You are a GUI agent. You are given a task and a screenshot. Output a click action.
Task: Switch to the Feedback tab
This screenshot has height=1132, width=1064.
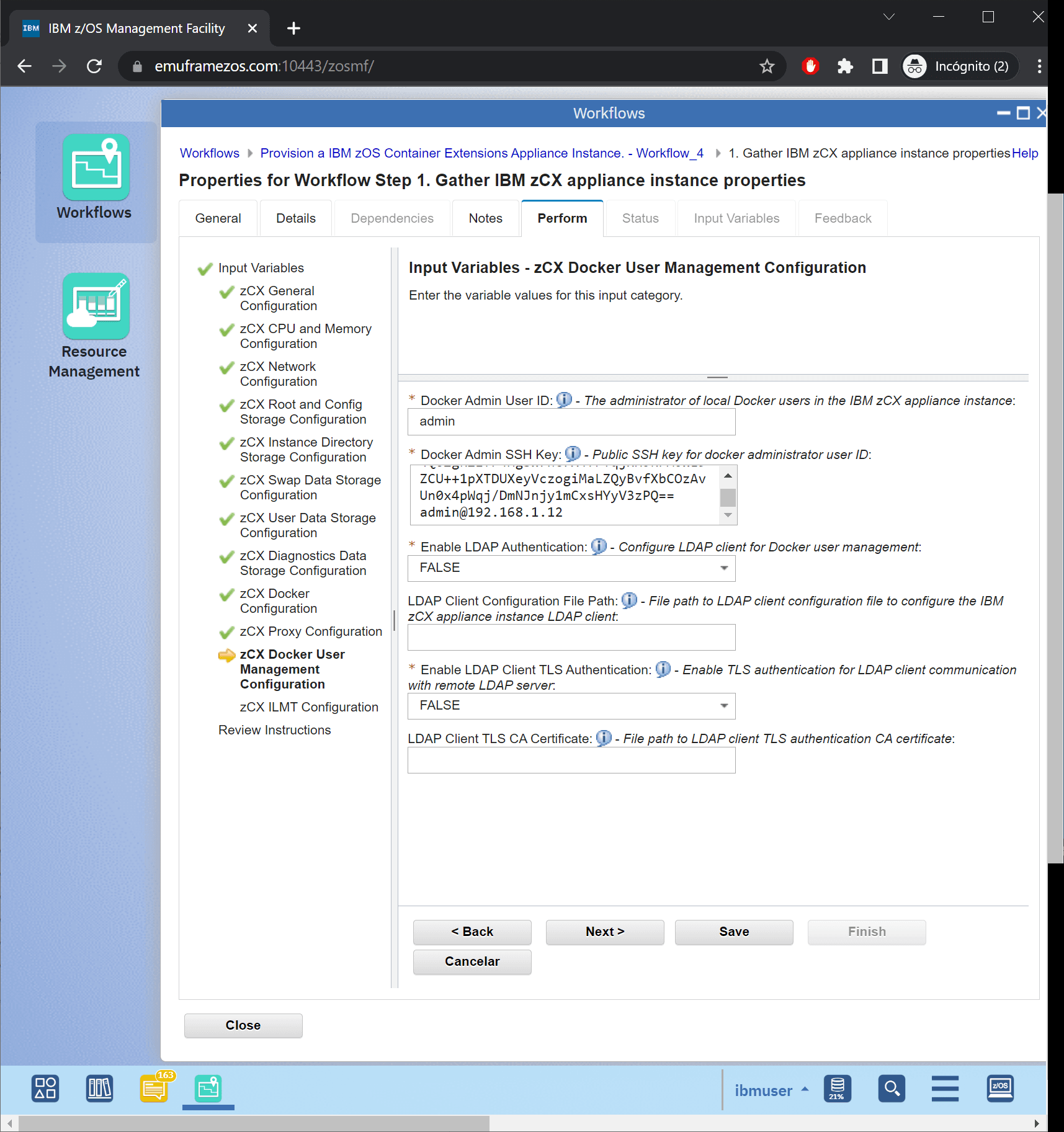click(x=843, y=218)
